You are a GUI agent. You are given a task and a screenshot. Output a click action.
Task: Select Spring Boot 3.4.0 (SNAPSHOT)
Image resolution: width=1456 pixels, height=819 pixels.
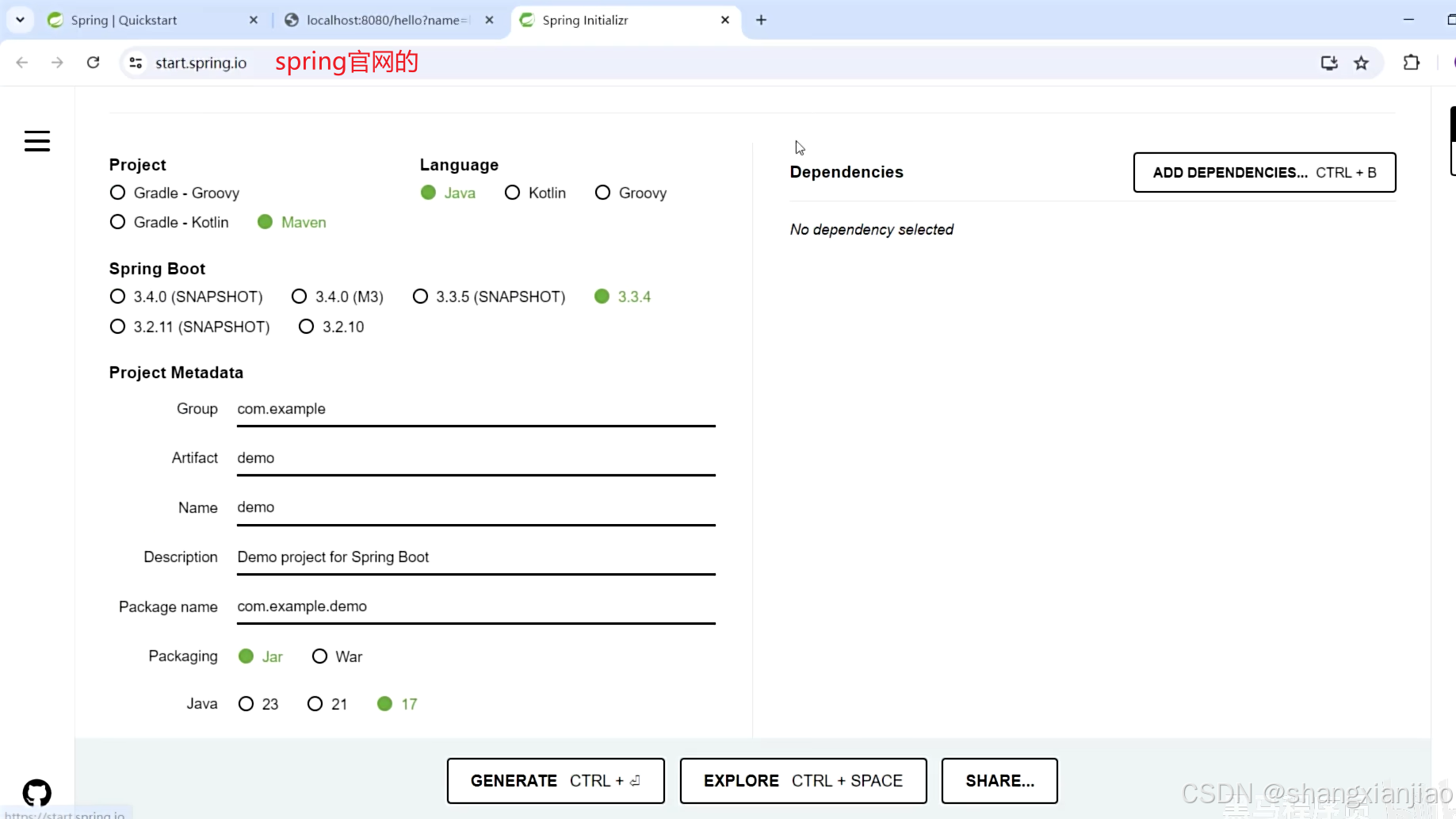[x=186, y=297]
